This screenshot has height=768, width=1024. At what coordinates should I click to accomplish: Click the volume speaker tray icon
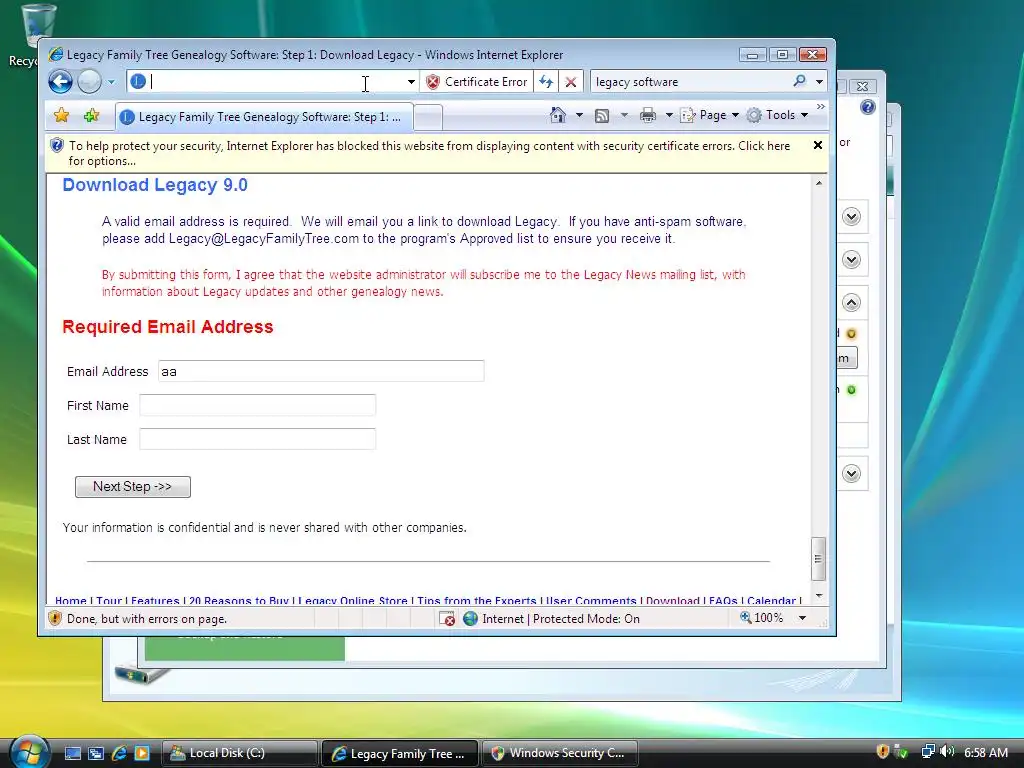(946, 752)
